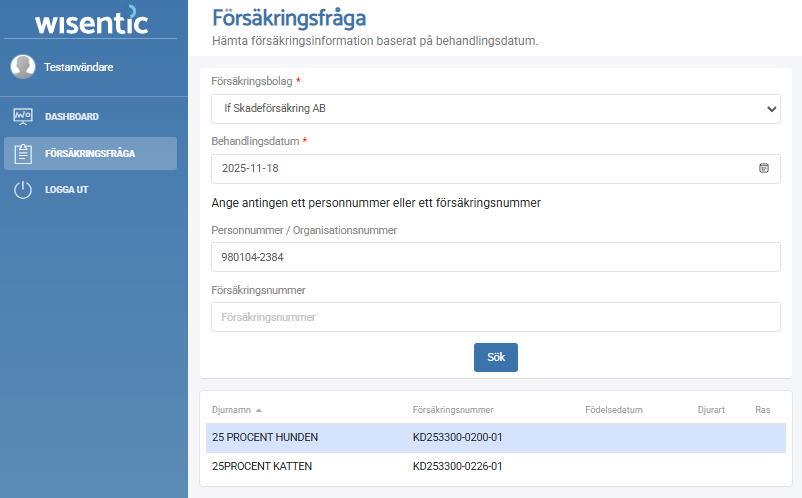Click into the empty Försäkringsnummer field
Image resolution: width=802 pixels, height=498 pixels.
coord(496,317)
